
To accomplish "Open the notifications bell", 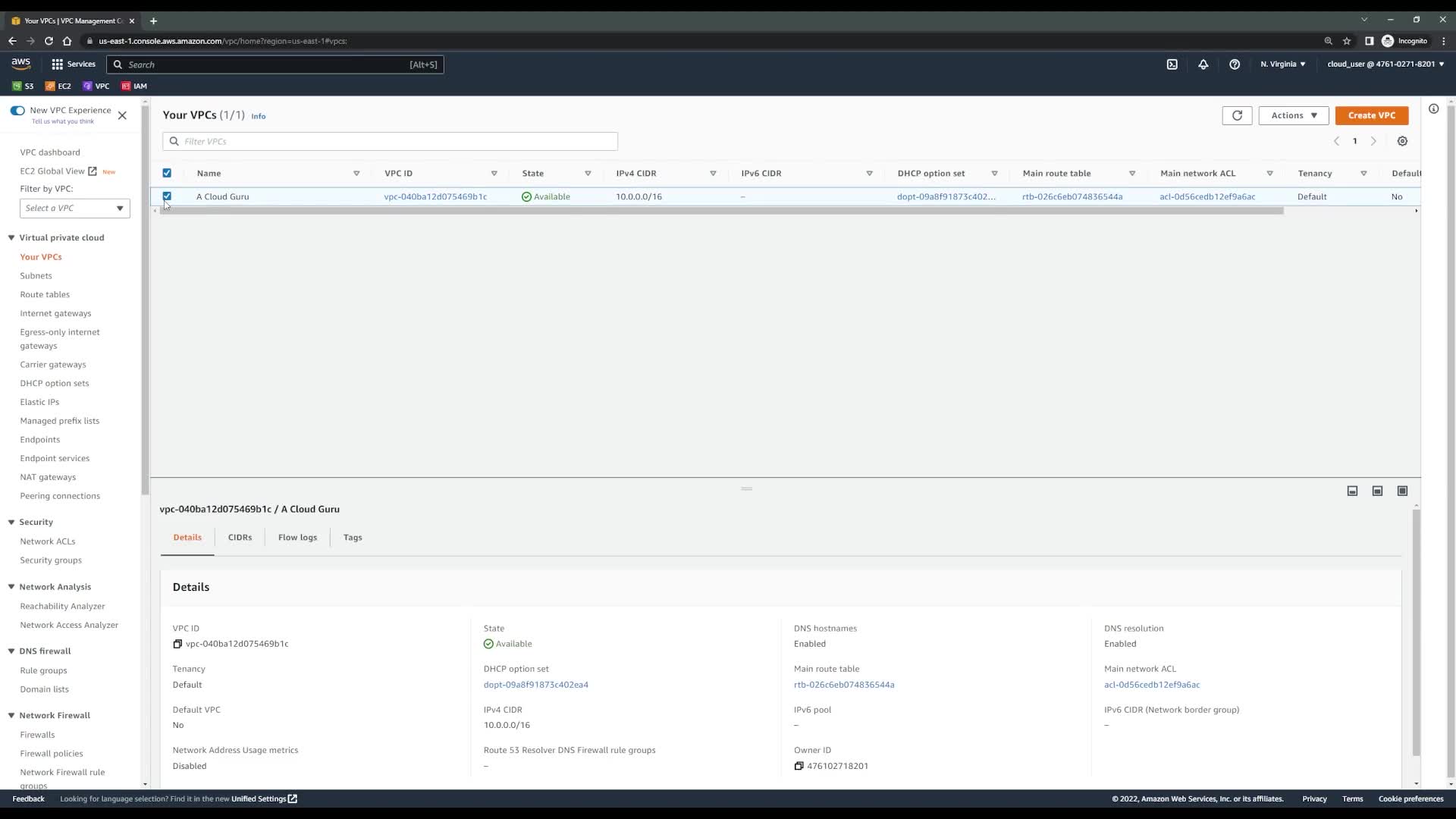I will pos(1203,64).
